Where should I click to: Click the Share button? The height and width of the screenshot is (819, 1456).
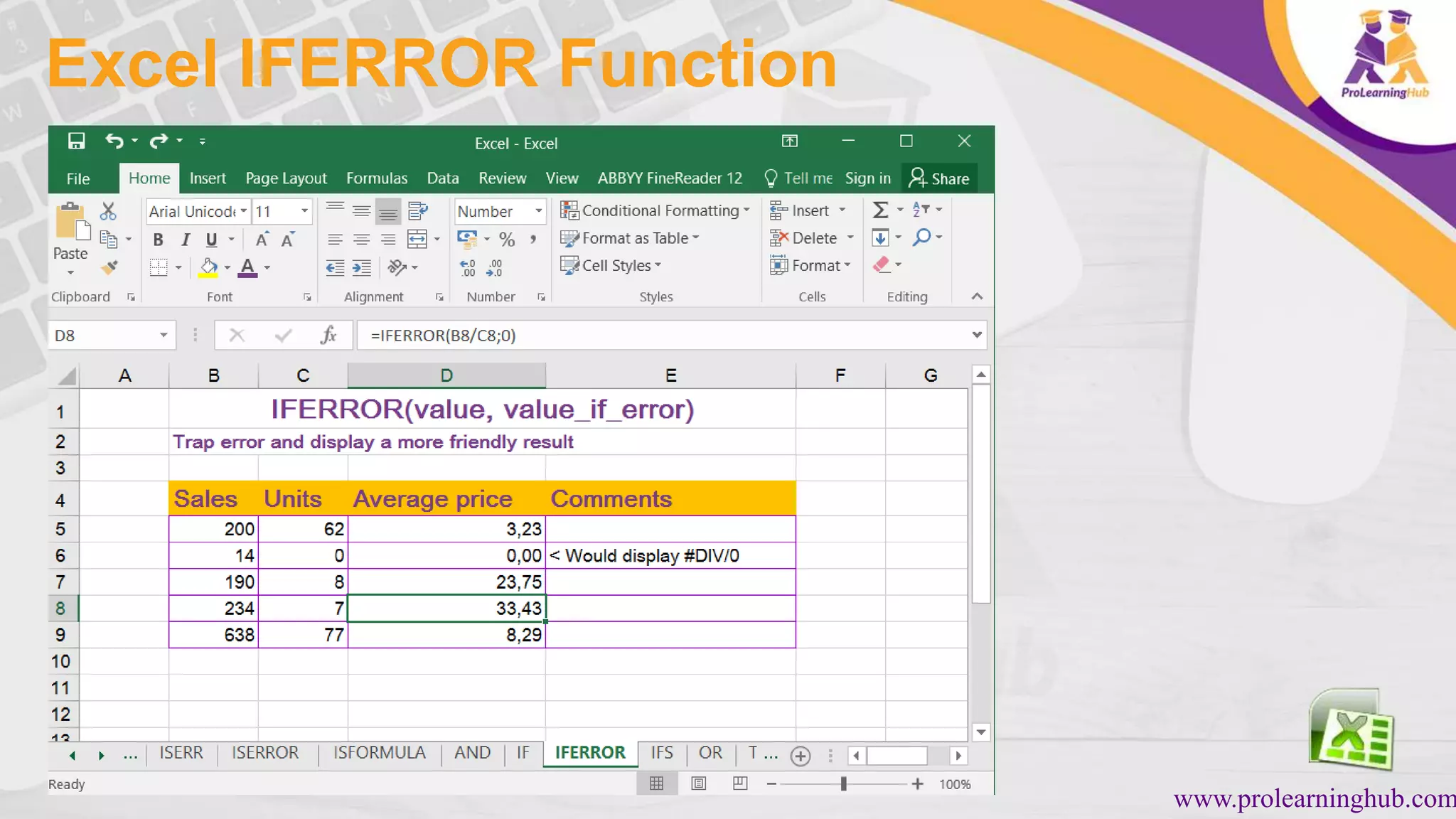(x=939, y=178)
